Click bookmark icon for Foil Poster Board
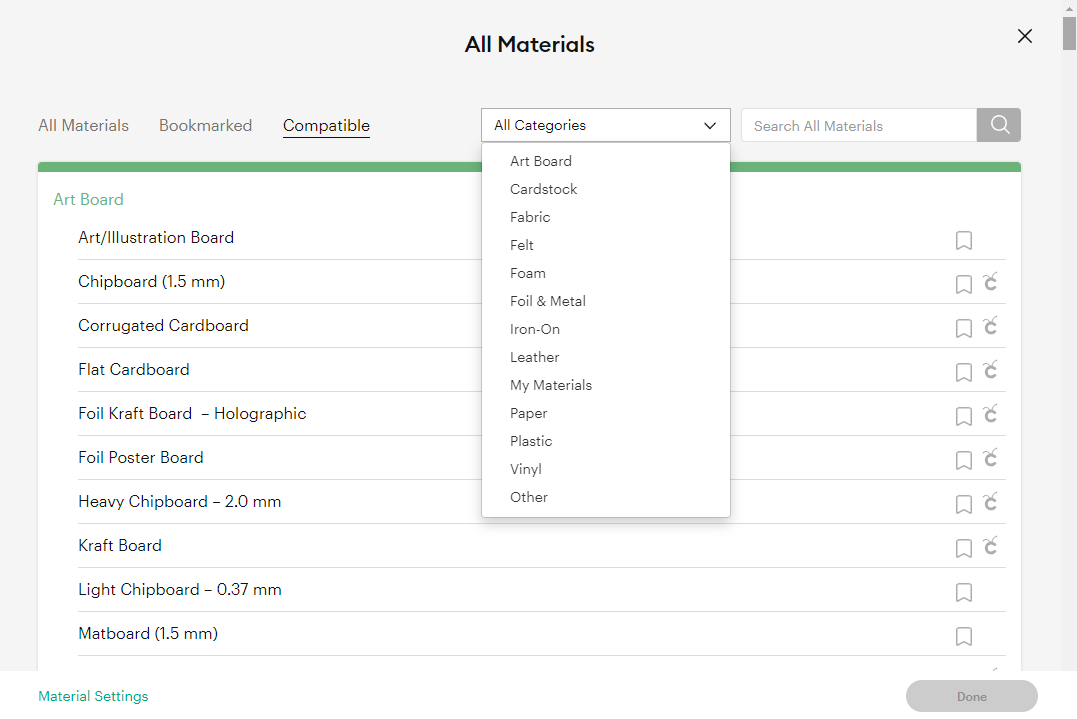The image size is (1077, 719). coord(963,460)
